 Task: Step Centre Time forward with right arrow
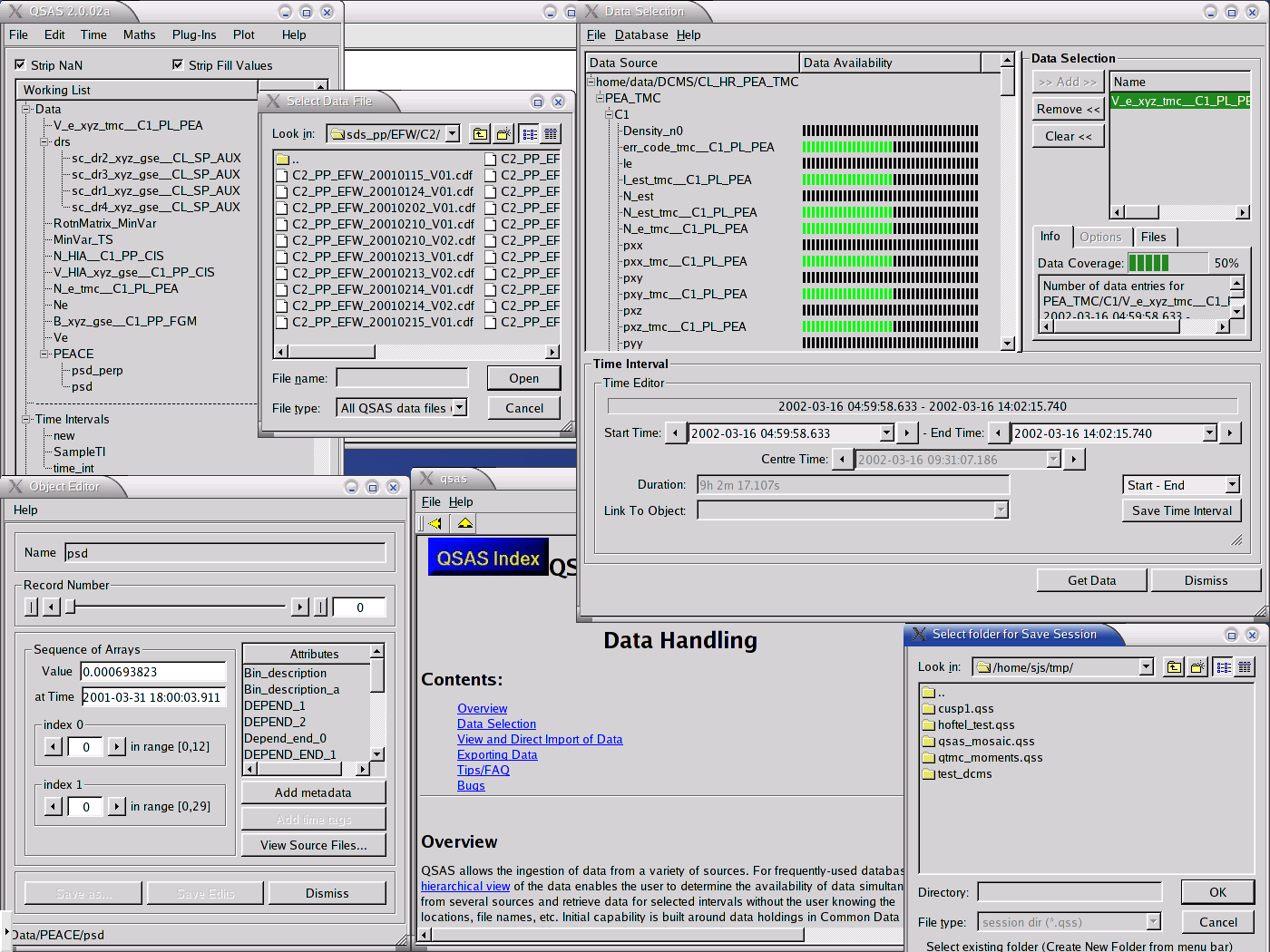click(x=1074, y=460)
